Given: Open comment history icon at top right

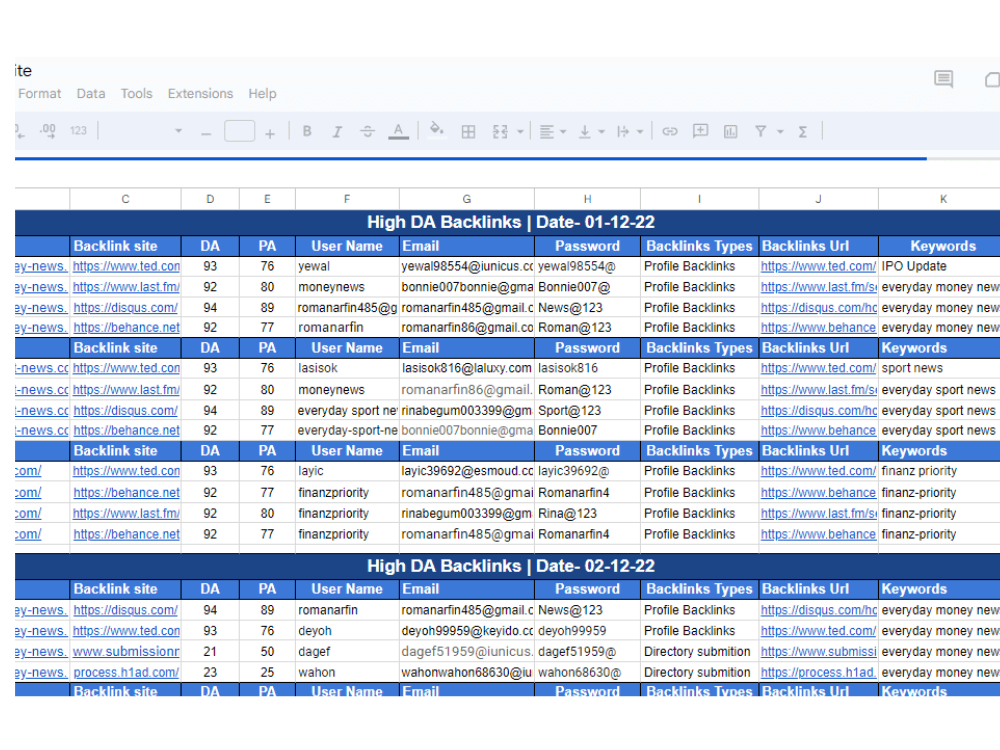Looking at the screenshot, I should 943,79.
